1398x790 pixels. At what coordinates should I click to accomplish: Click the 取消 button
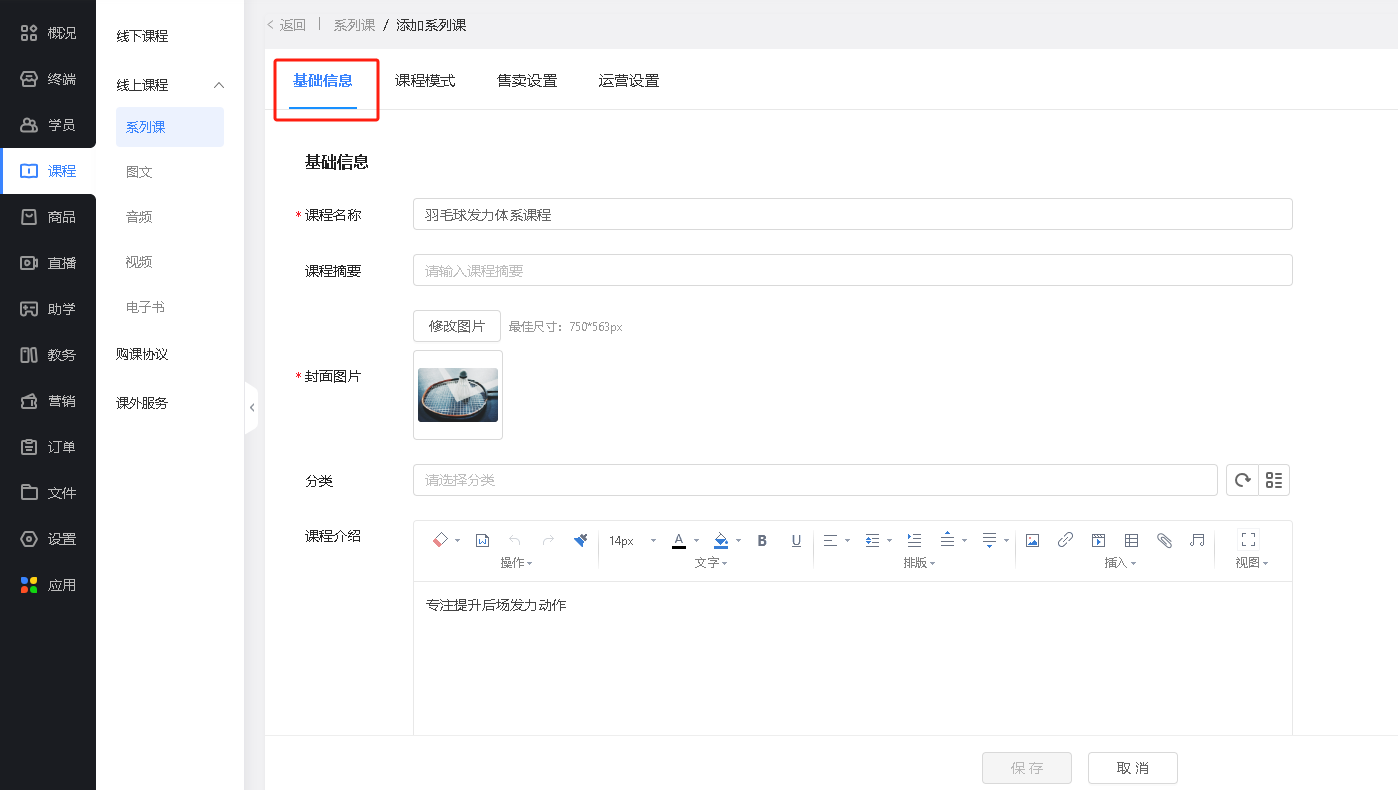[x=1132, y=768]
